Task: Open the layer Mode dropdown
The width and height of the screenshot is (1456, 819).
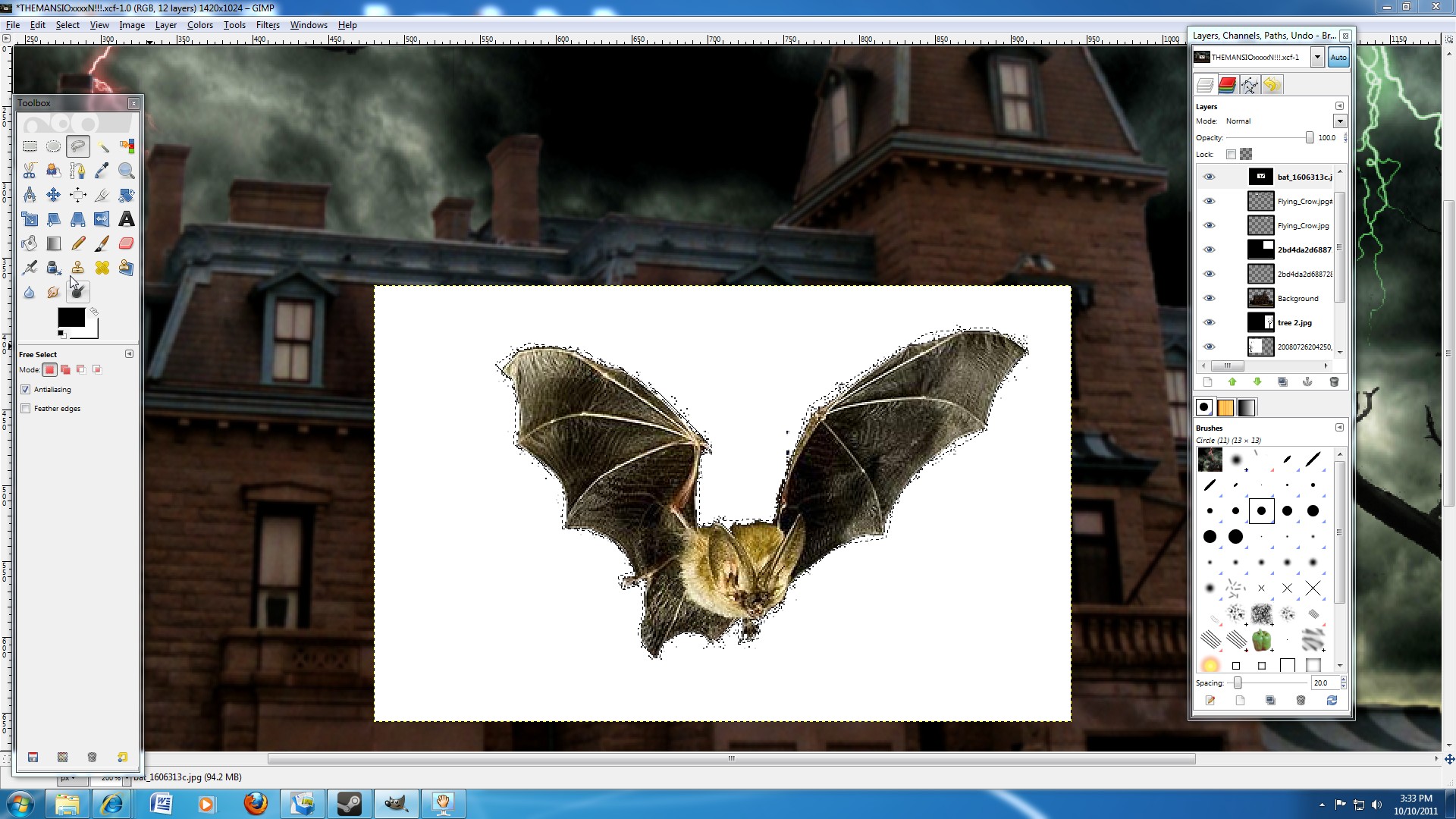Action: pyautogui.click(x=1340, y=121)
